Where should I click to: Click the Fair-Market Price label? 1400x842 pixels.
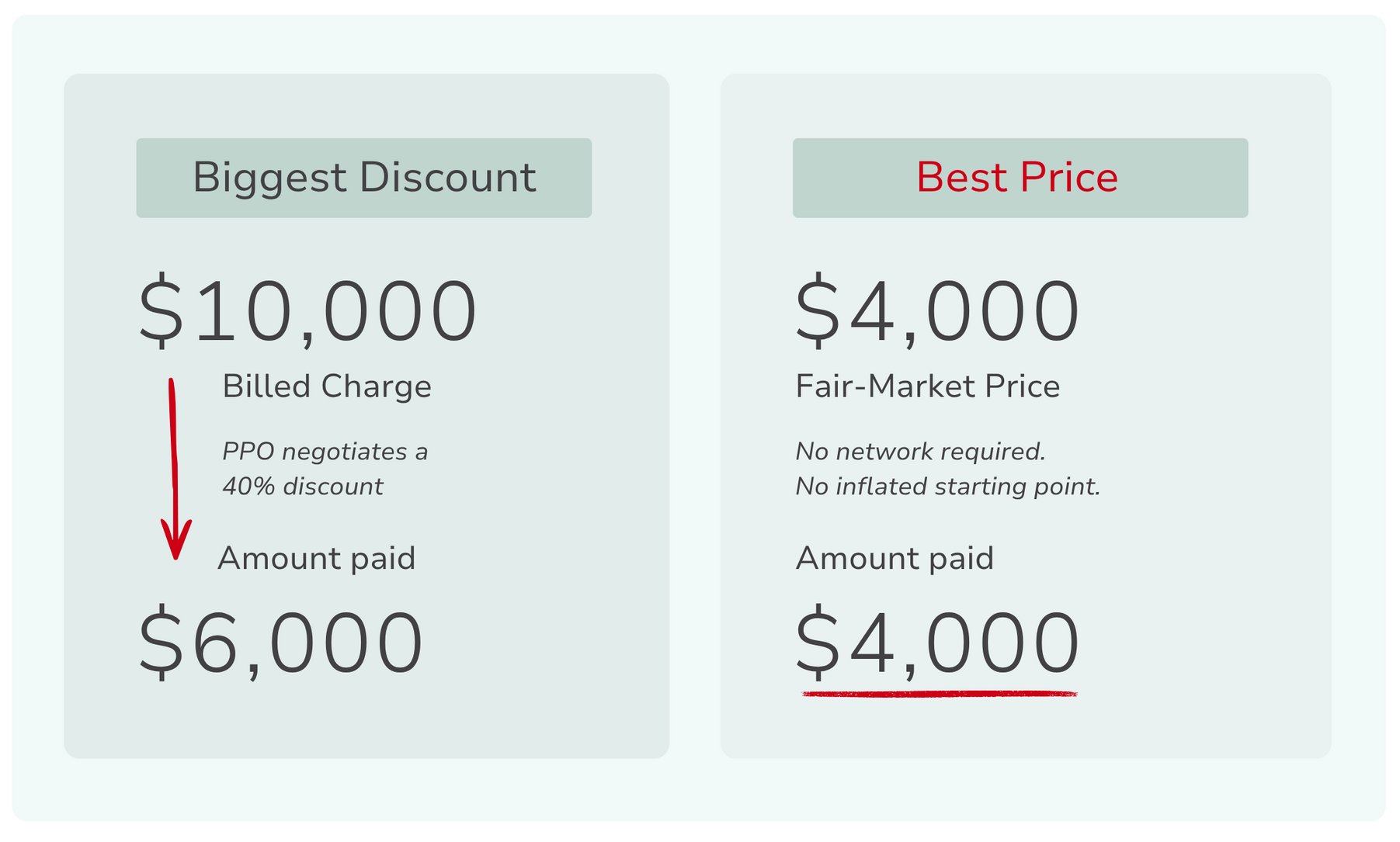point(928,386)
